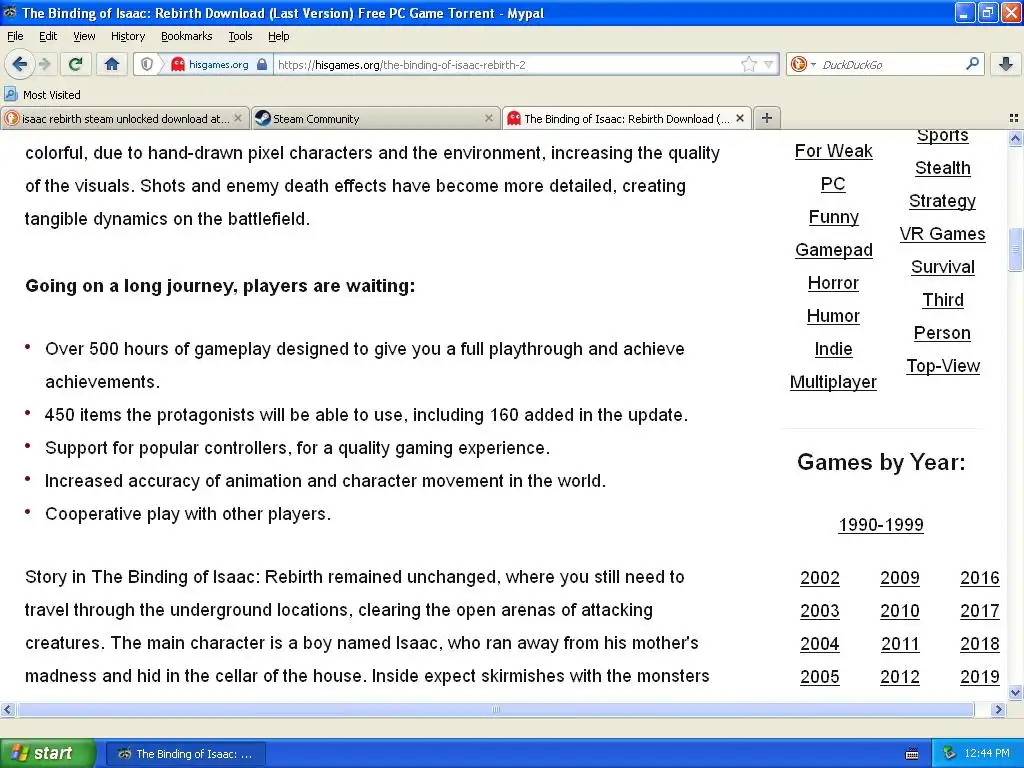Open the Third Person category link
1024x768 pixels.
pyautogui.click(x=942, y=316)
